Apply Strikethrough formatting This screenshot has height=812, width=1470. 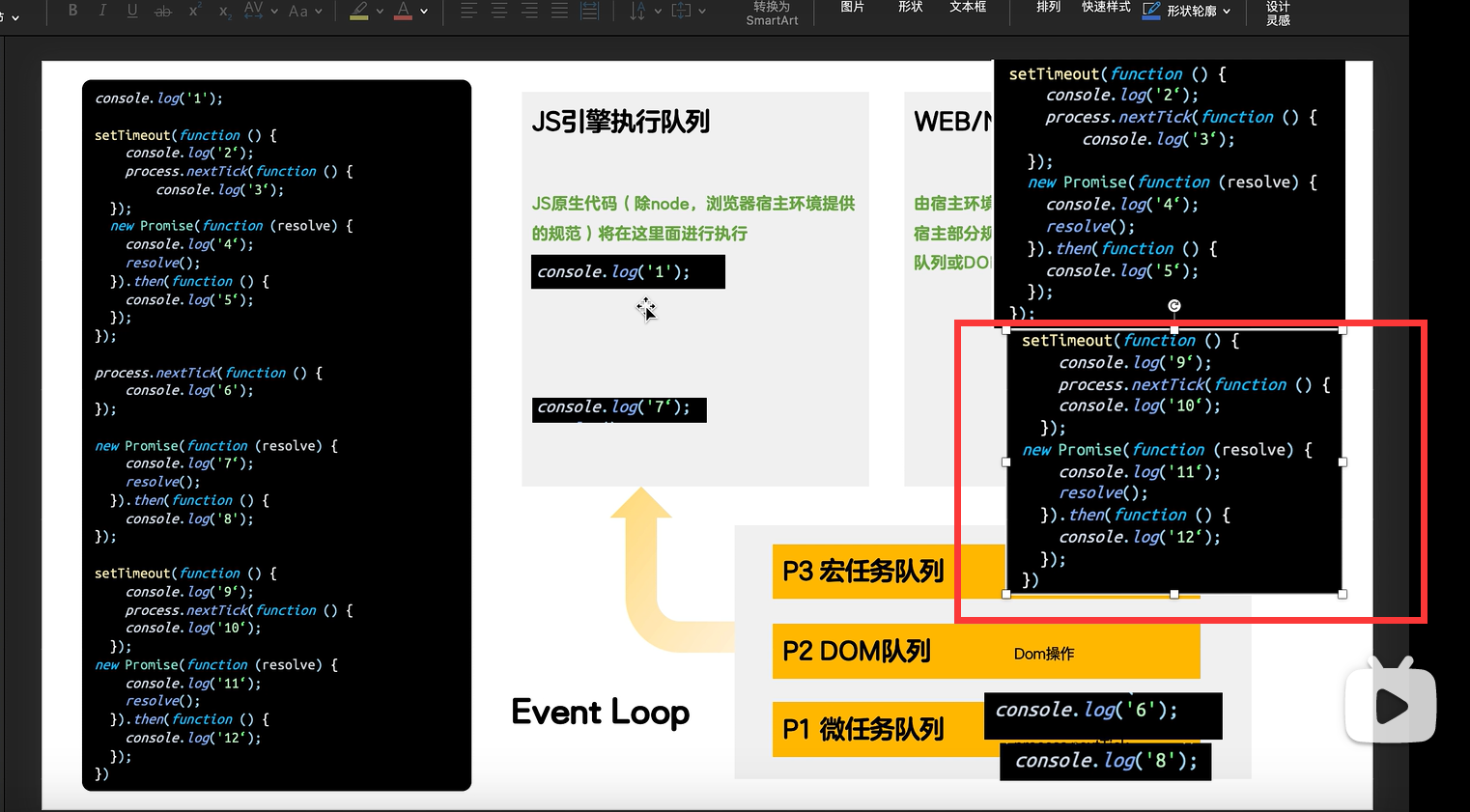163,11
